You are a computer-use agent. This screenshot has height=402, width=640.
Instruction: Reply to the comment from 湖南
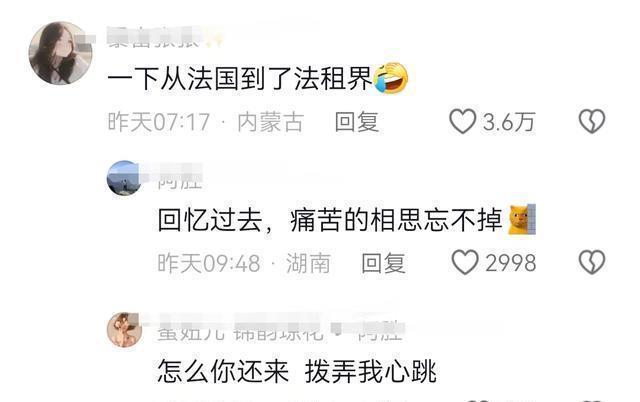383,263
